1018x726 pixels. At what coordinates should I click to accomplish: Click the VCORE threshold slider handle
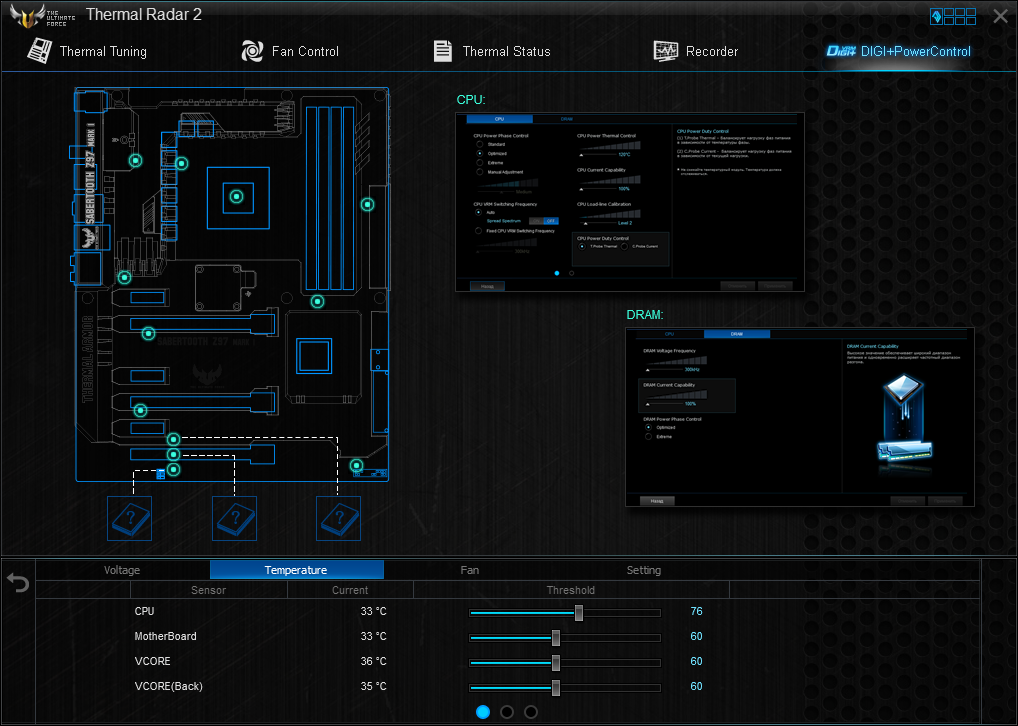pyautogui.click(x=556, y=663)
